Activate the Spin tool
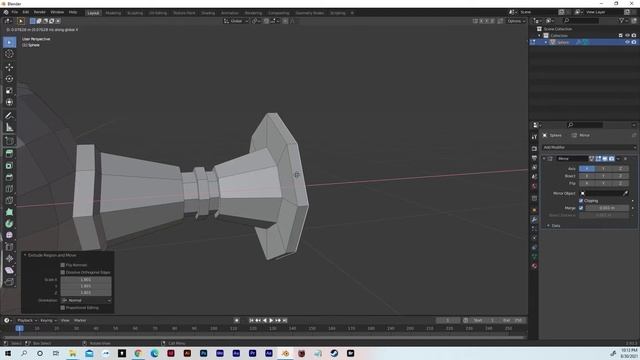The height and width of the screenshot is (360, 640). point(9,224)
